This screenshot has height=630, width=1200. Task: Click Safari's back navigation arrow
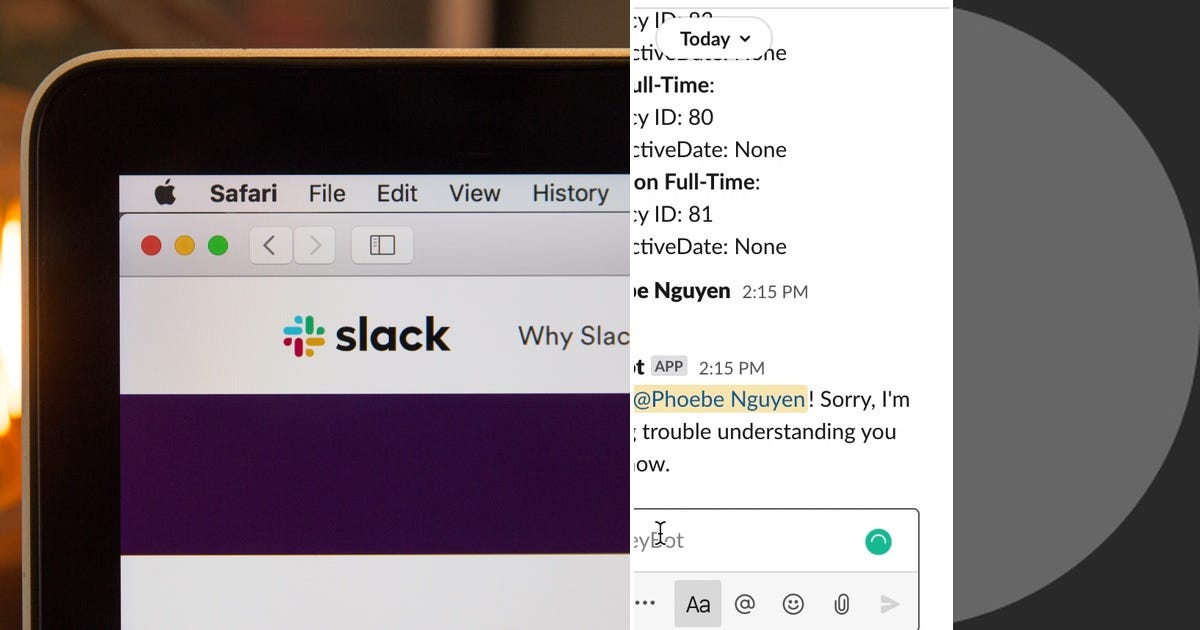pyautogui.click(x=270, y=245)
